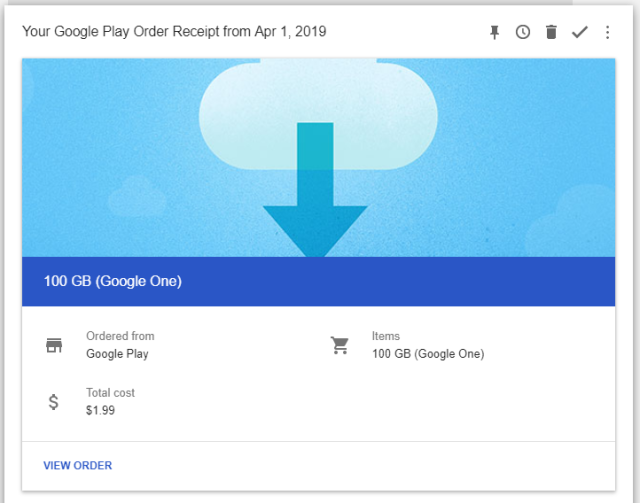Click the store icon beside Ordered from
Image resolution: width=640 pixels, height=503 pixels.
point(54,345)
